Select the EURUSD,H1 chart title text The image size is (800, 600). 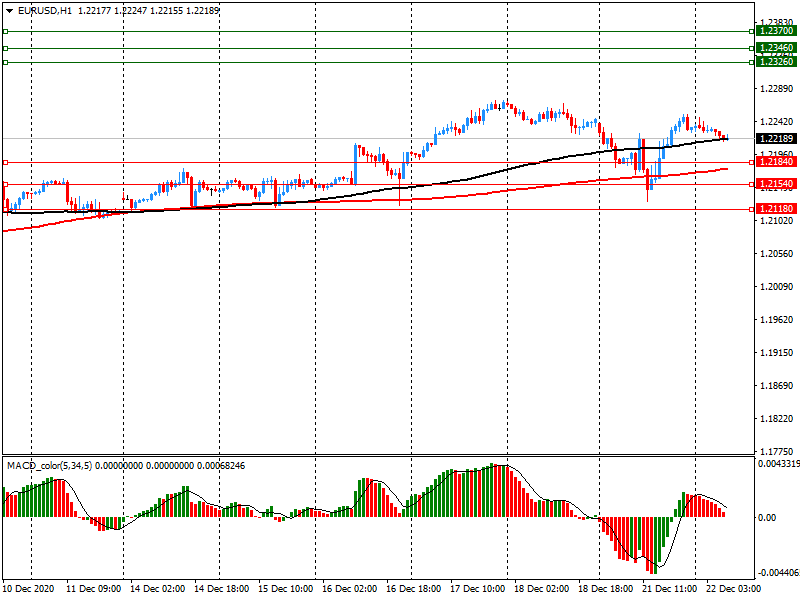click(45, 11)
